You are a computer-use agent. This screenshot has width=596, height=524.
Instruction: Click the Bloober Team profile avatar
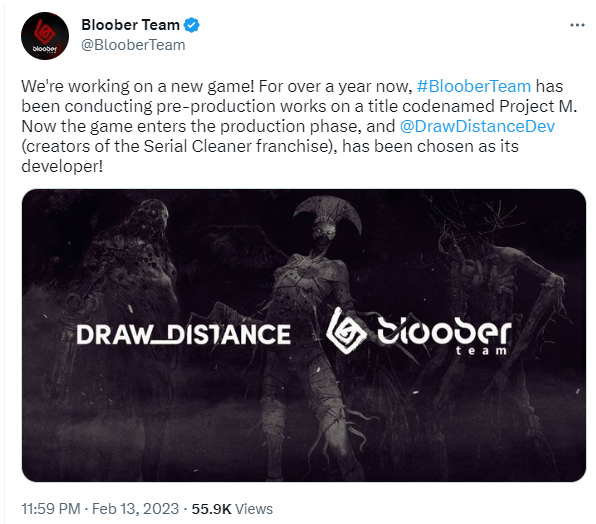[x=45, y=36]
